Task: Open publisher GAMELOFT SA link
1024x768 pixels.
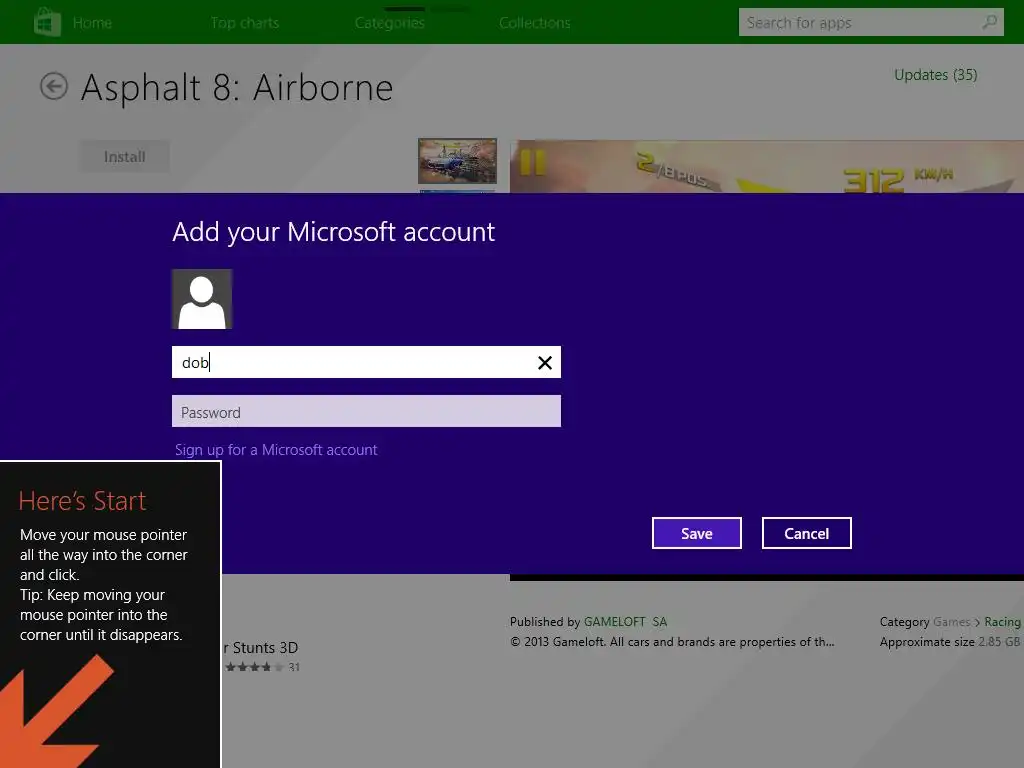Action: point(625,622)
